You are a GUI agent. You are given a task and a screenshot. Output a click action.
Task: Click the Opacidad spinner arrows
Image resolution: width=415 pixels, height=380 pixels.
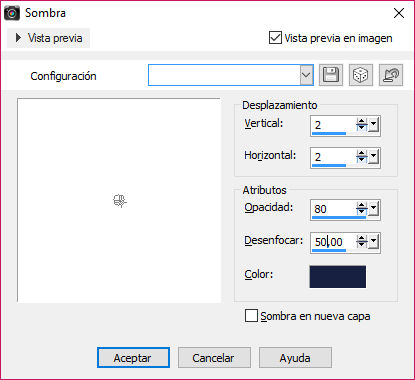[361, 209]
